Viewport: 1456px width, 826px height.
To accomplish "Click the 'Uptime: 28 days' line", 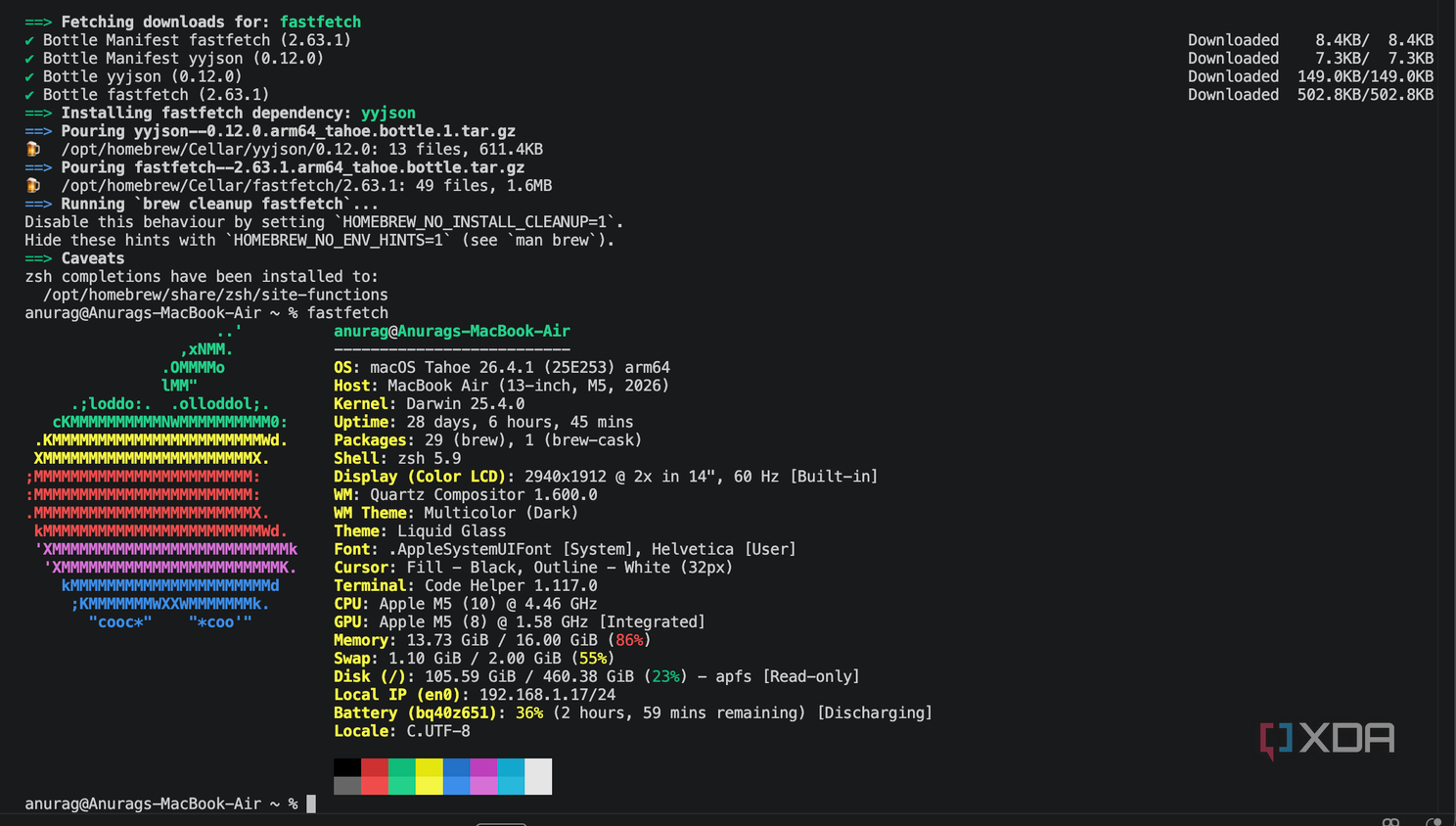I will point(483,422).
